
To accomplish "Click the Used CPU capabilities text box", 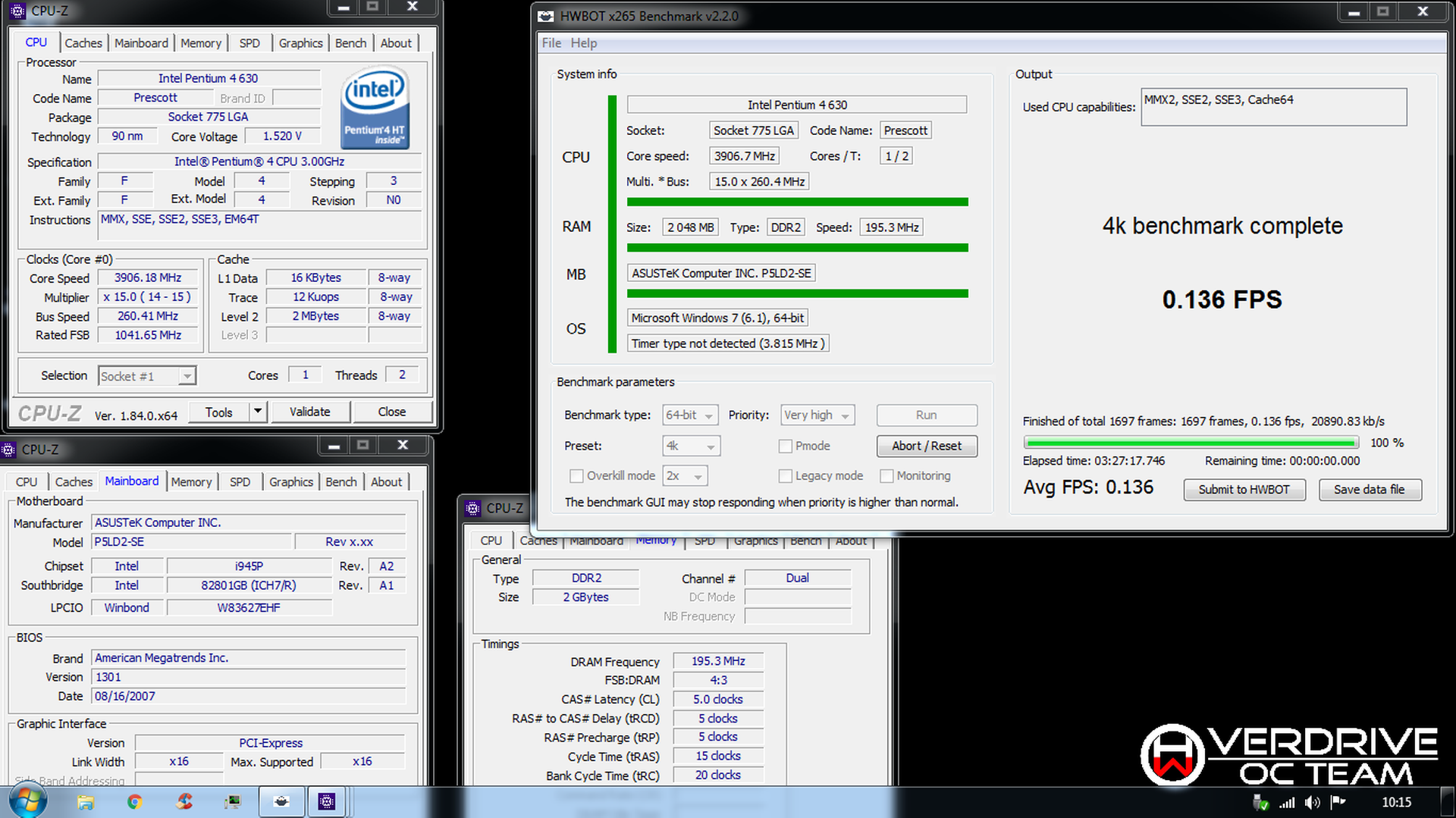I will pos(1274,107).
